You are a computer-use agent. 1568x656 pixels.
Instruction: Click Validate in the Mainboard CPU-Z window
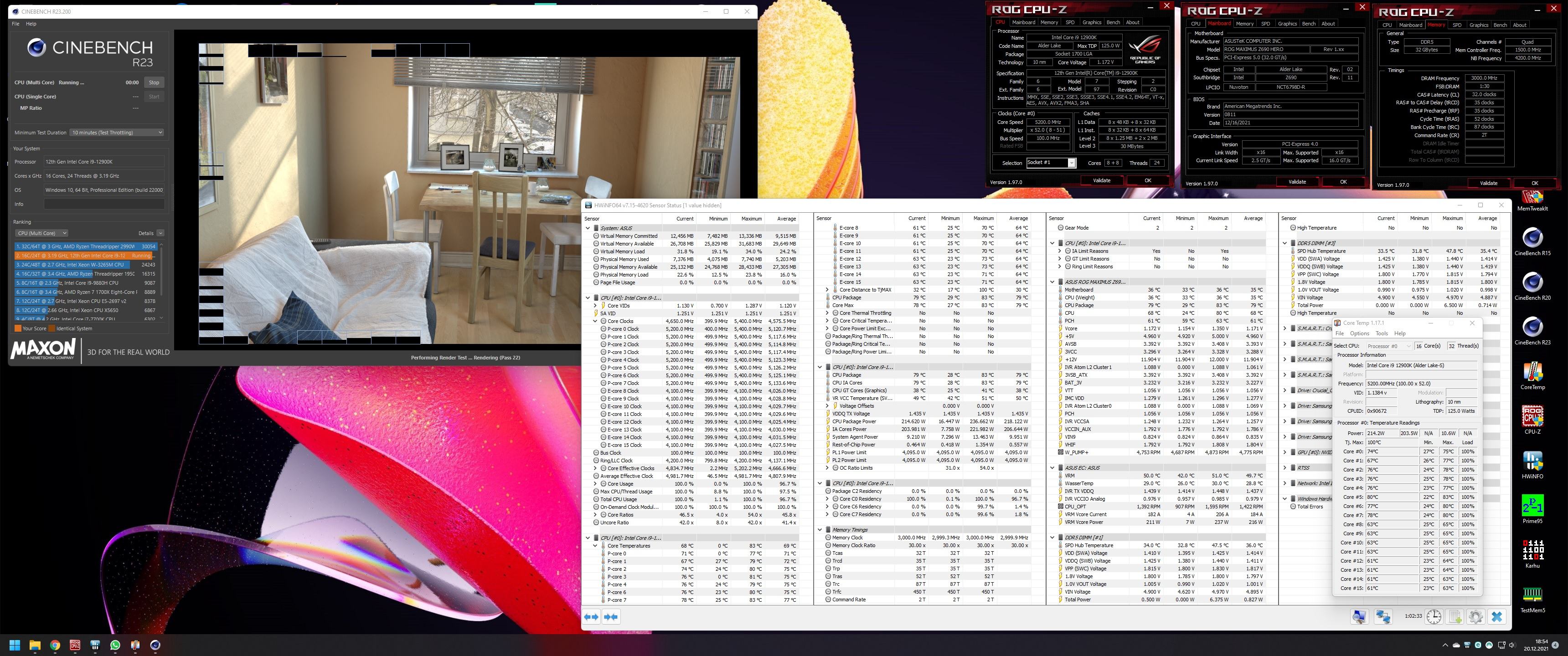click(x=1297, y=182)
